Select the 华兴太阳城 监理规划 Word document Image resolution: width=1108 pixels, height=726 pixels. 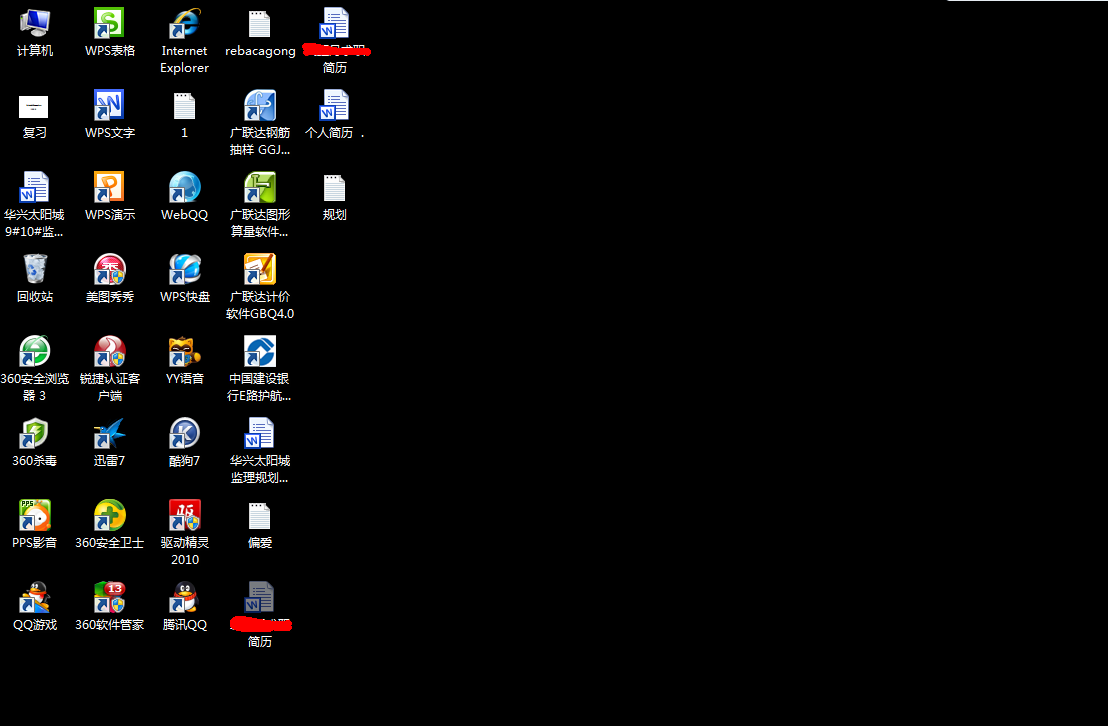coord(259,433)
